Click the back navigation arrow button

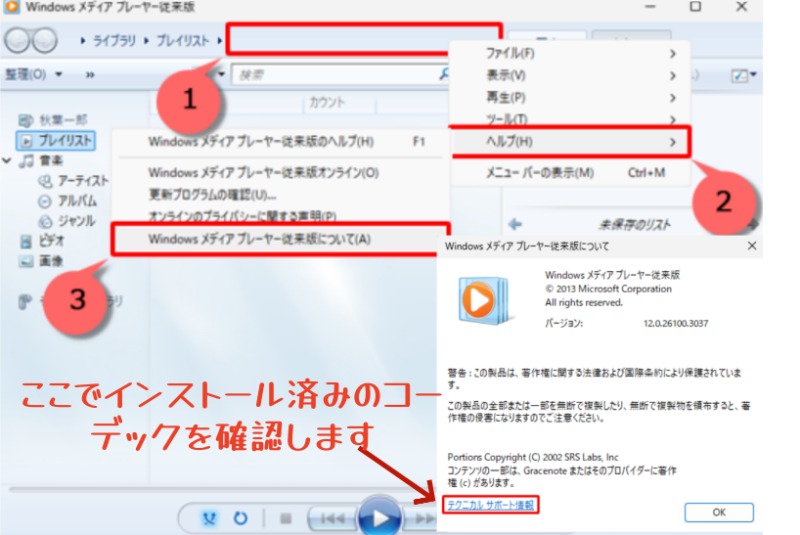point(17,40)
